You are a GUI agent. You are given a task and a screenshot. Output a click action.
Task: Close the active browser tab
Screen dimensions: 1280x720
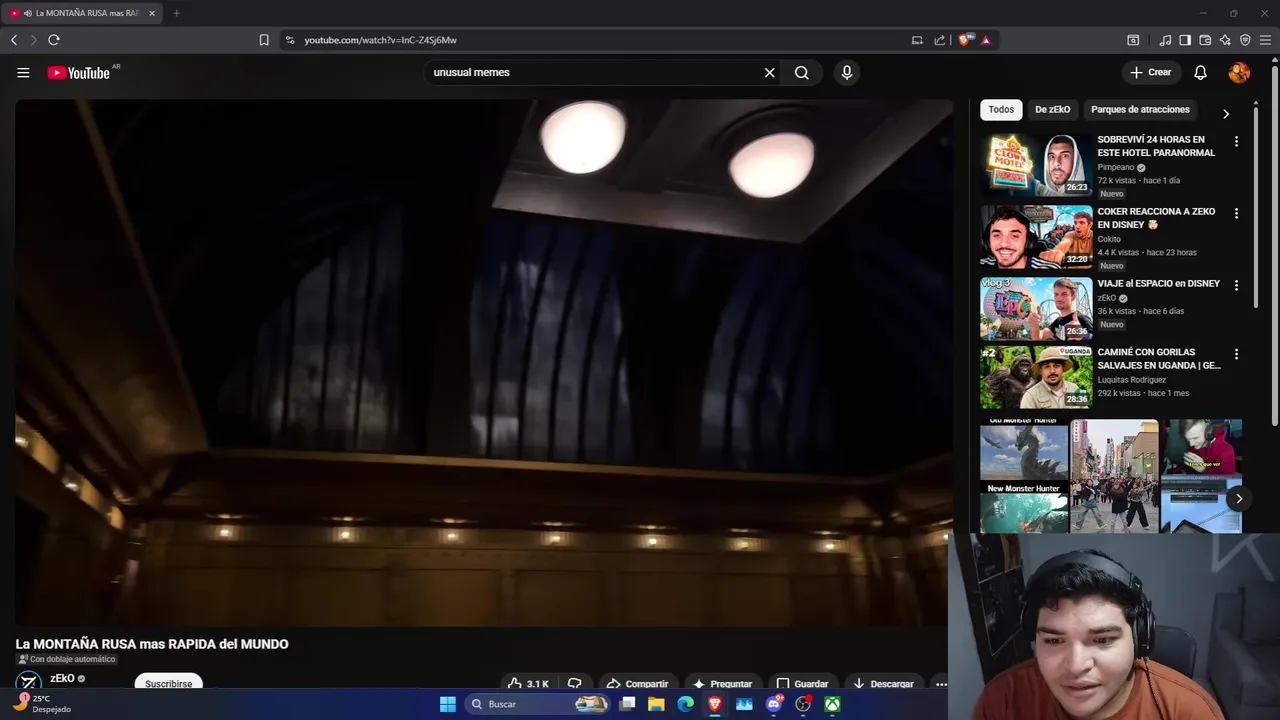pos(152,13)
